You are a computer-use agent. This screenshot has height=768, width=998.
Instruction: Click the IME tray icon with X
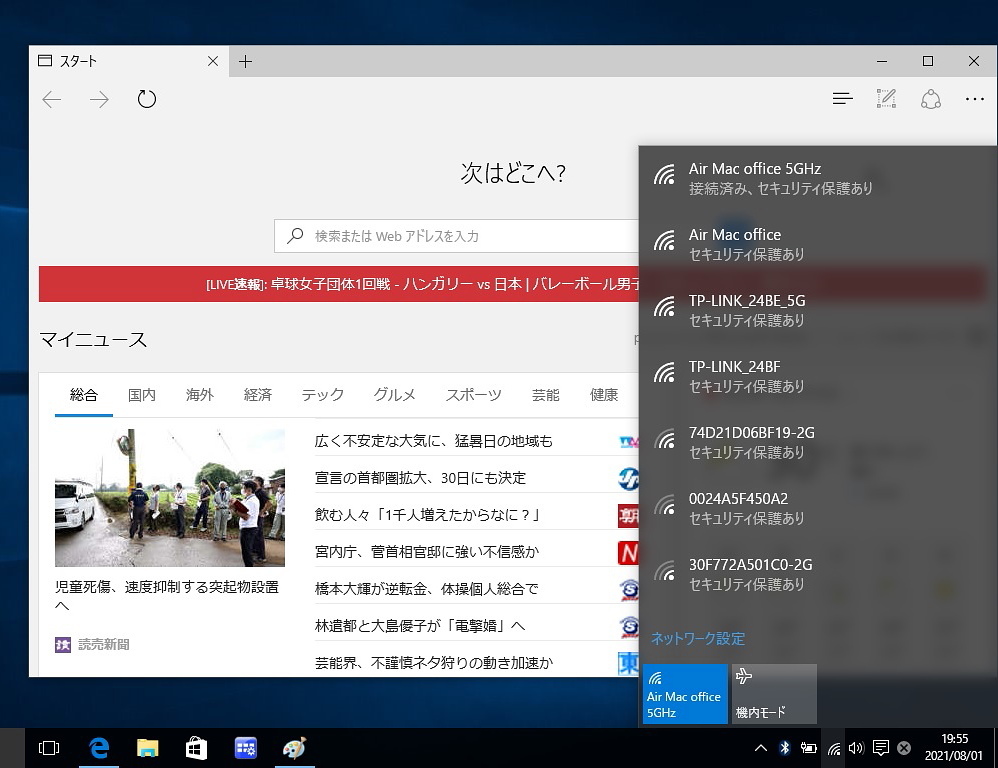[904, 748]
